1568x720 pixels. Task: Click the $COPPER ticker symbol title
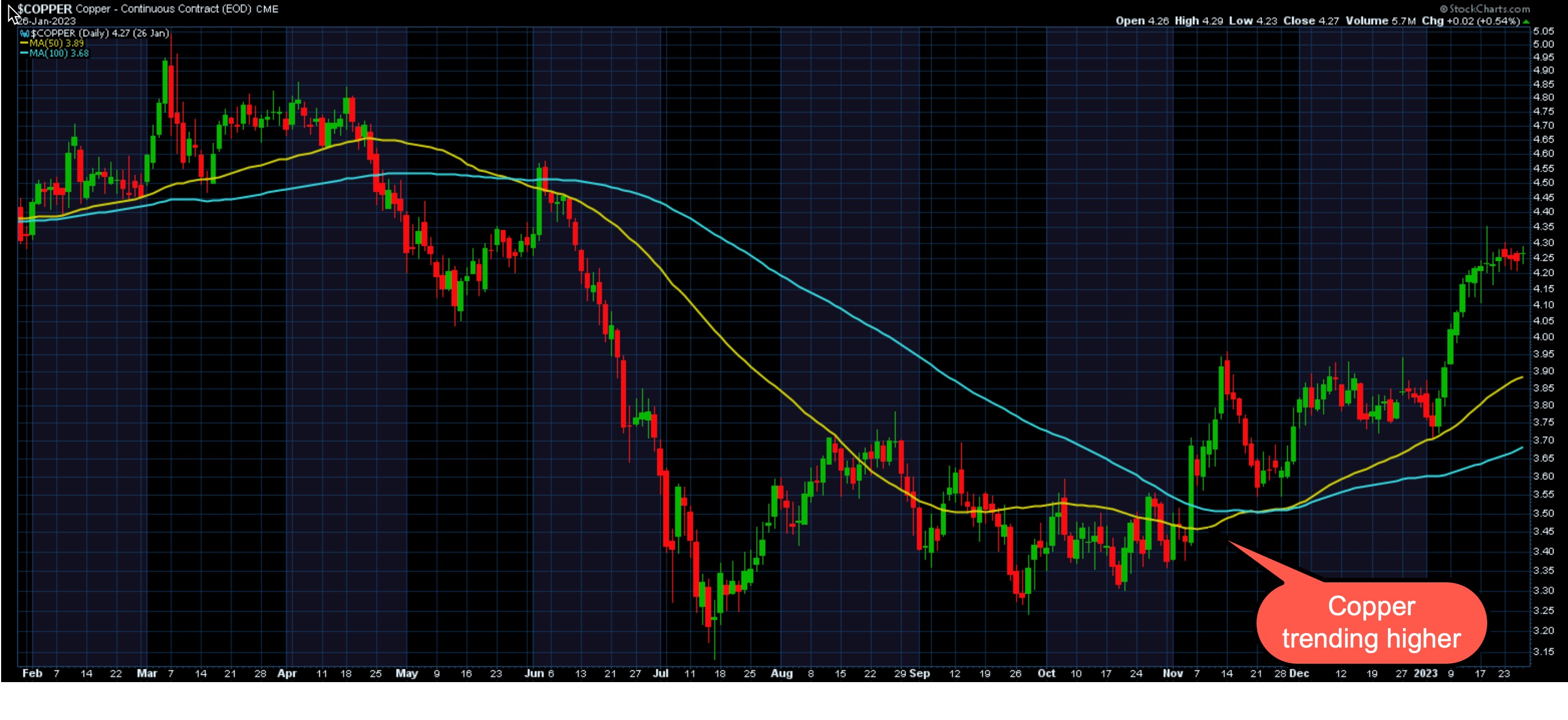pyautogui.click(x=45, y=8)
